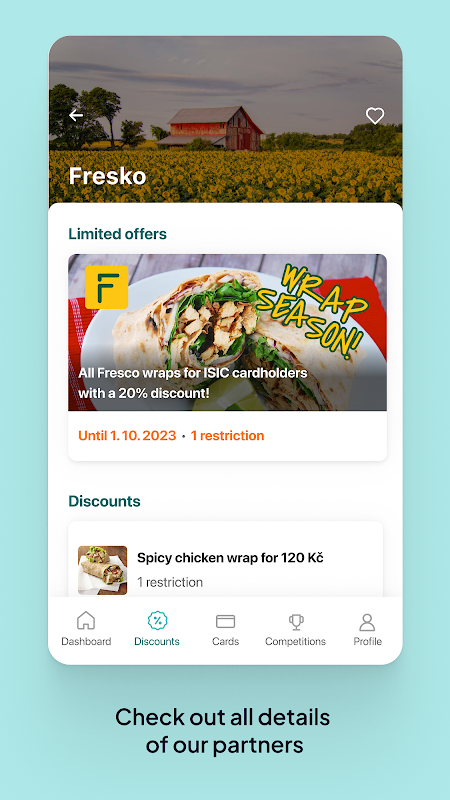Click the Spicy chicken wrap thumbnail
450x800 pixels.
pyautogui.click(x=103, y=570)
